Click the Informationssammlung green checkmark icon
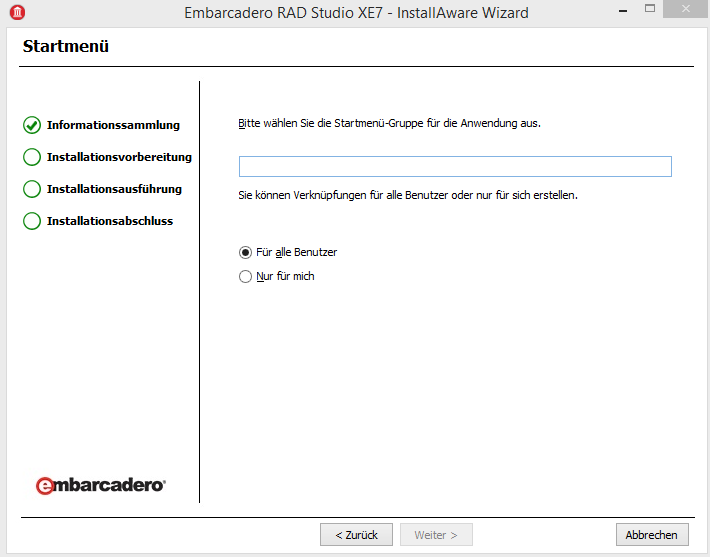The width and height of the screenshot is (710, 557). tap(32, 125)
